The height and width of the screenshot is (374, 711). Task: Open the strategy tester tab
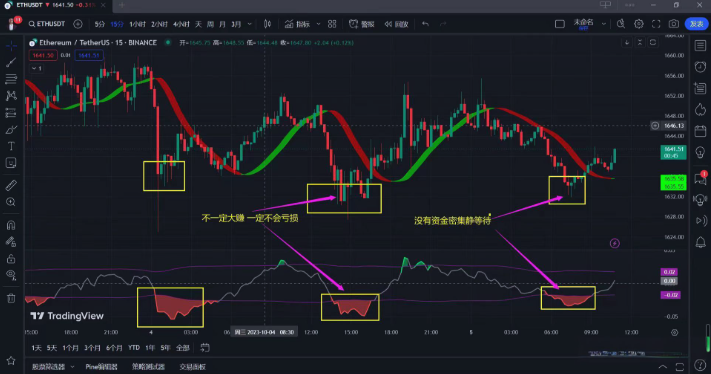(x=148, y=367)
